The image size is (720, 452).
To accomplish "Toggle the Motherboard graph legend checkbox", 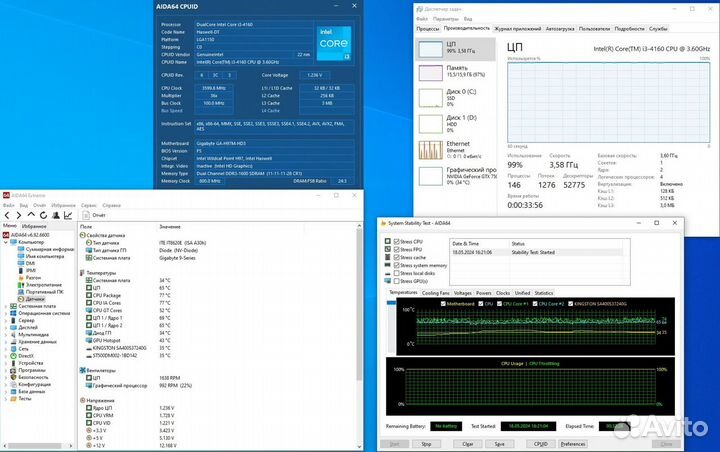I will 442,301.
